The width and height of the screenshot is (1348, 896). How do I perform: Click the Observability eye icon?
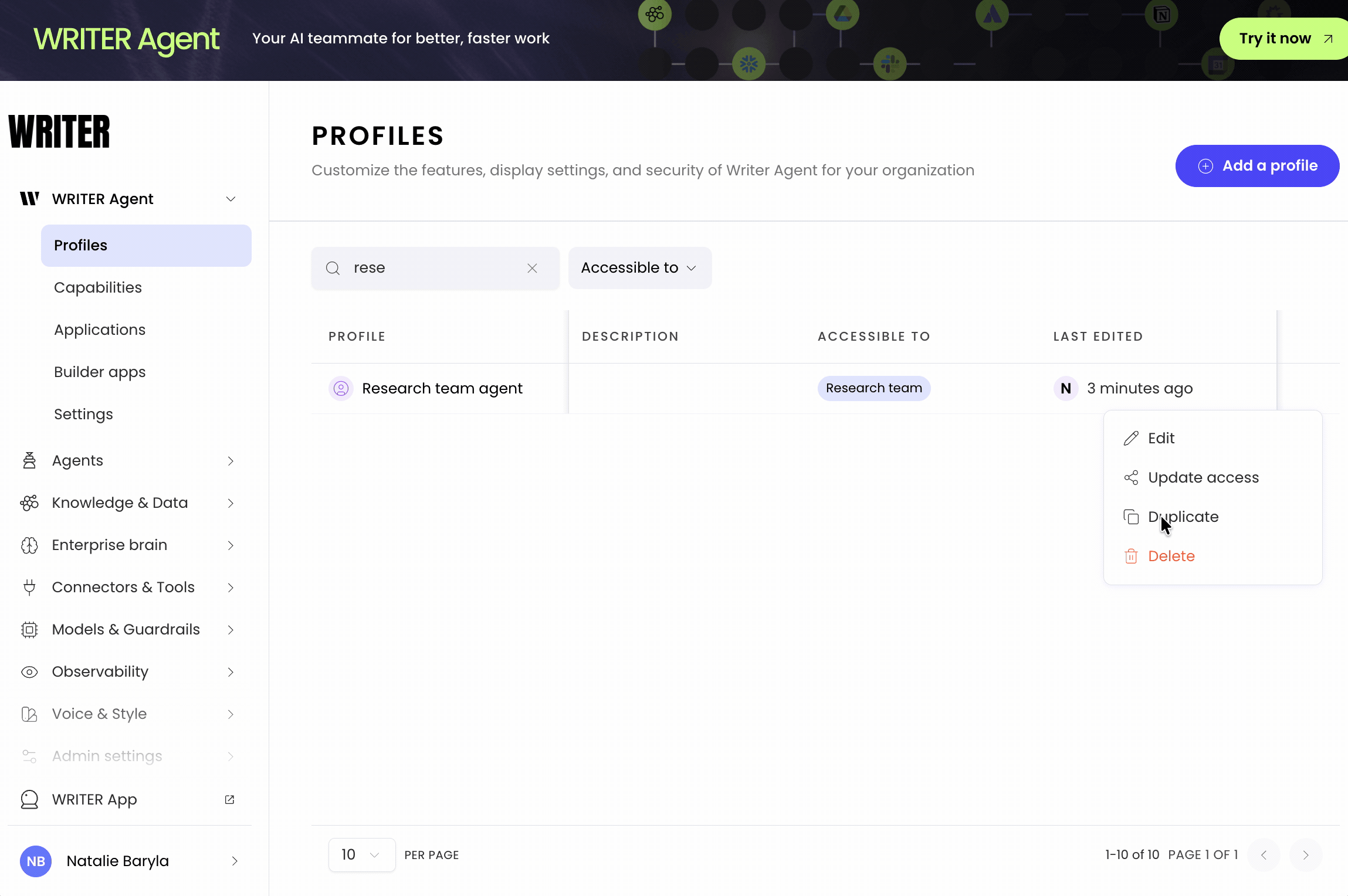click(29, 672)
